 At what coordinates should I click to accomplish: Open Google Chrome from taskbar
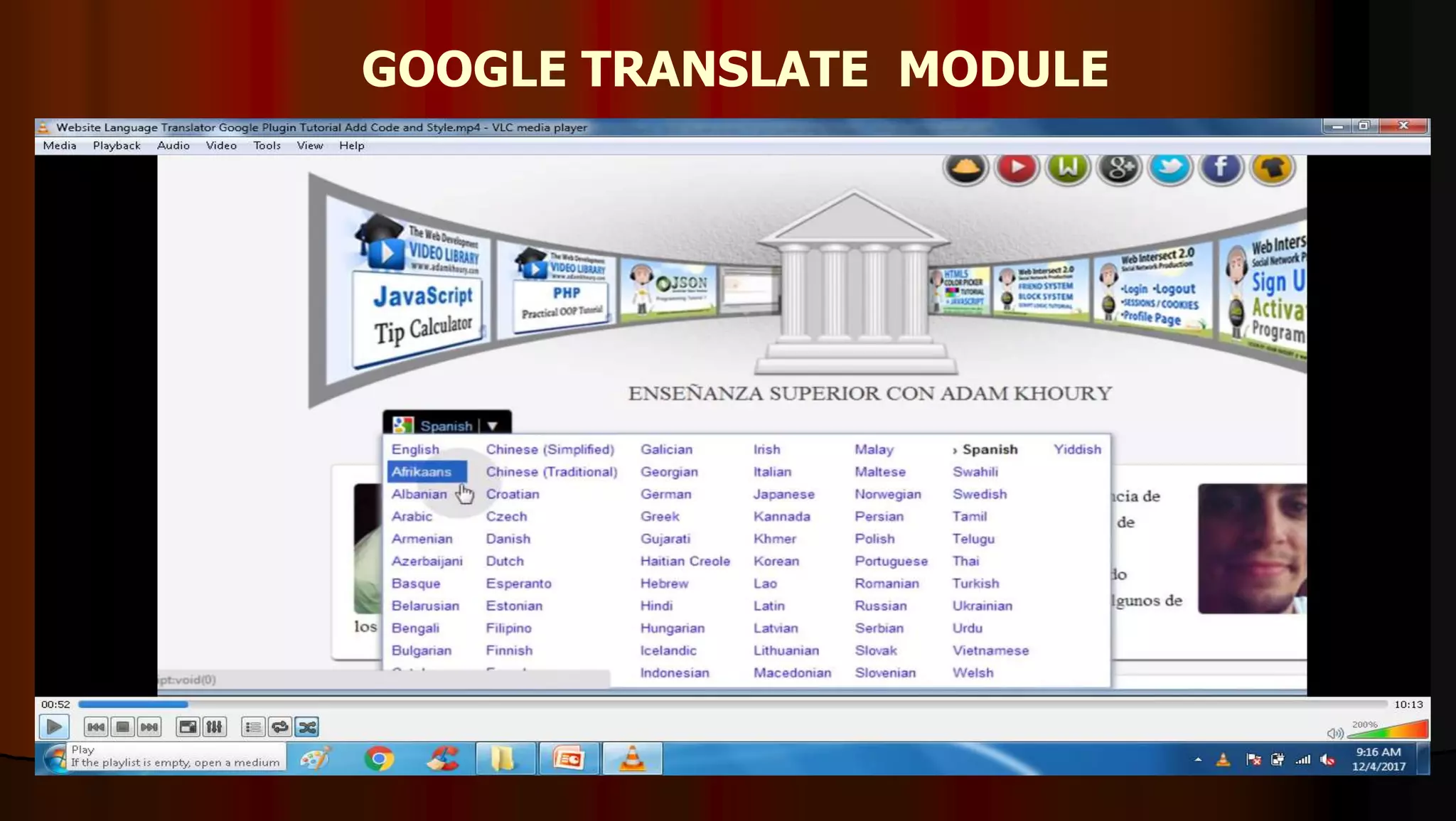[379, 759]
